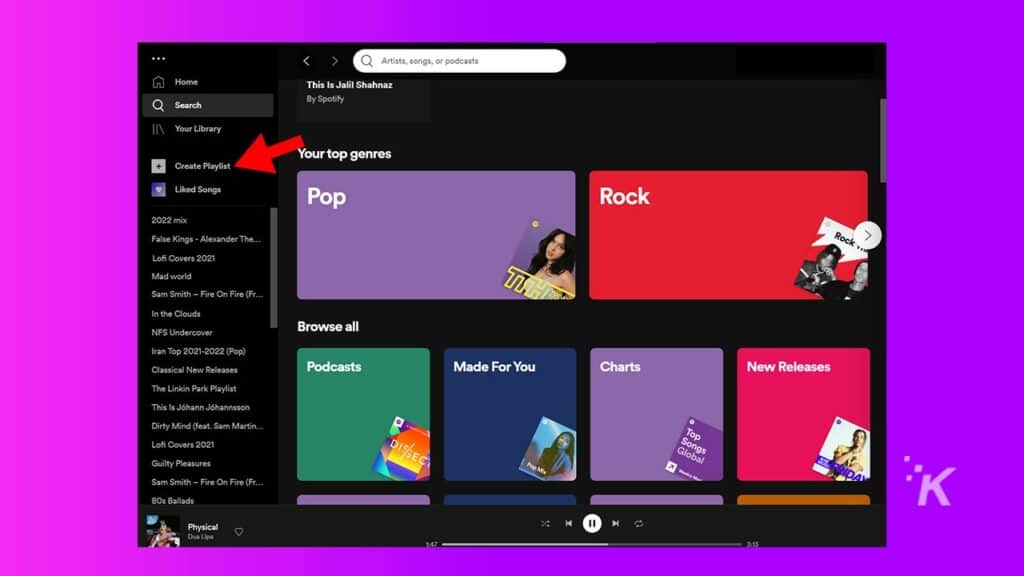This screenshot has height=576, width=1024.
Task: Toggle shuffle playback
Action: [x=545, y=524]
